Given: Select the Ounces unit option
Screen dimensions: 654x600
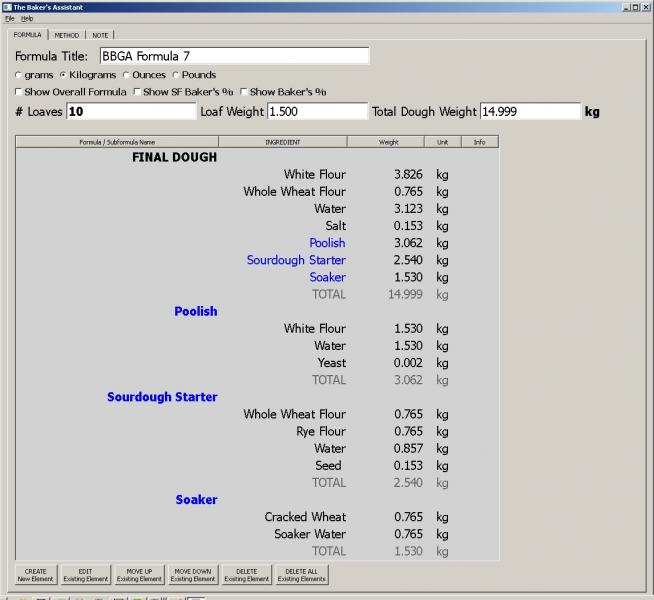Looking at the screenshot, I should click(x=127, y=75).
